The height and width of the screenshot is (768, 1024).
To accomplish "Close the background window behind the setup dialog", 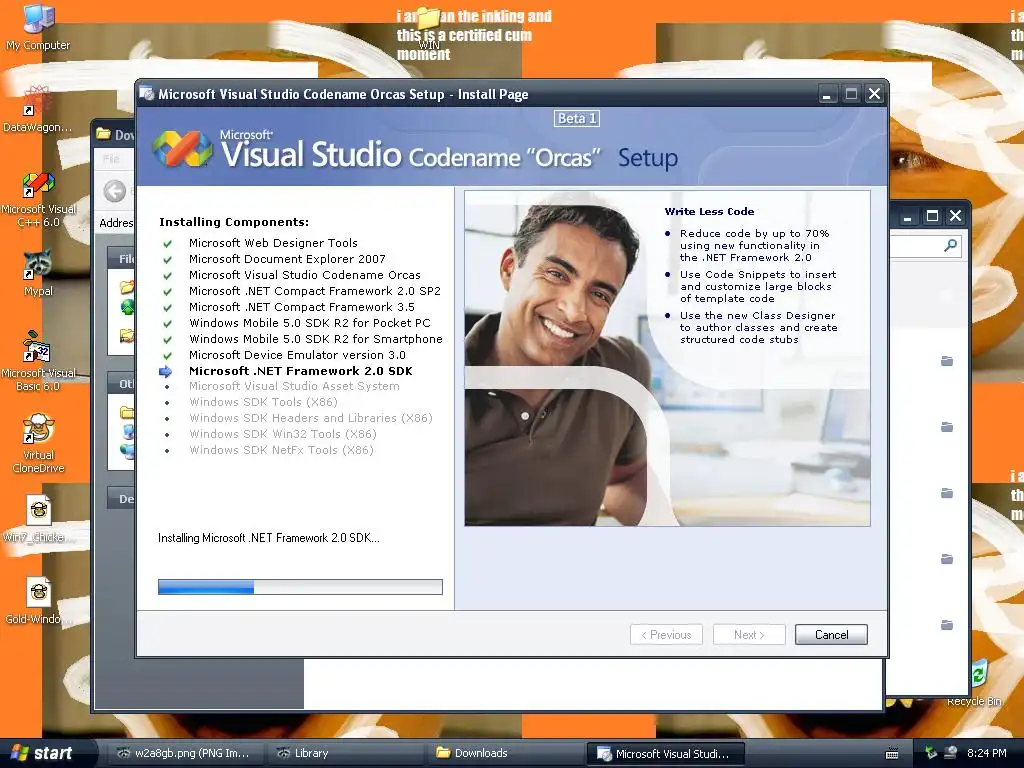I will (x=955, y=216).
